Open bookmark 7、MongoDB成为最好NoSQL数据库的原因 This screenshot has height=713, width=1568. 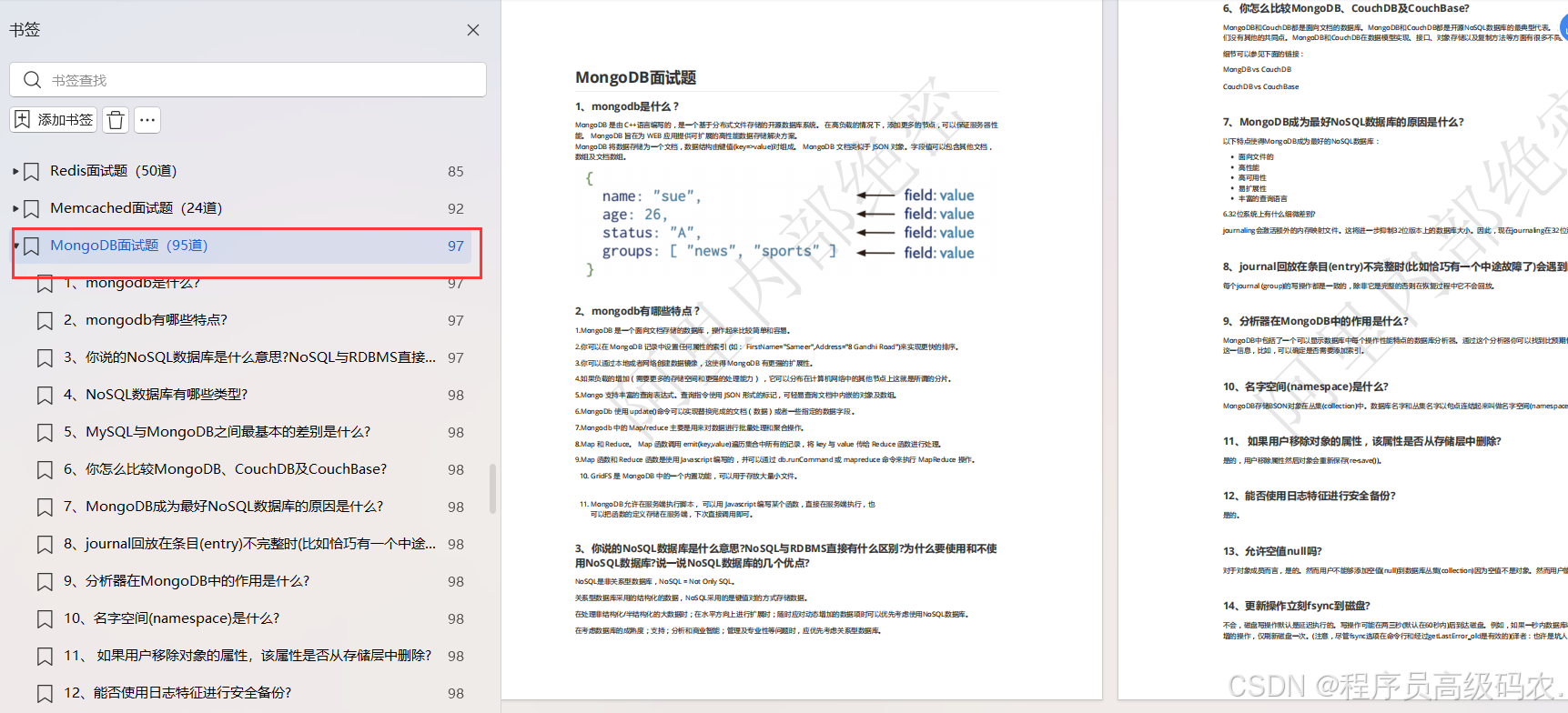(224, 507)
